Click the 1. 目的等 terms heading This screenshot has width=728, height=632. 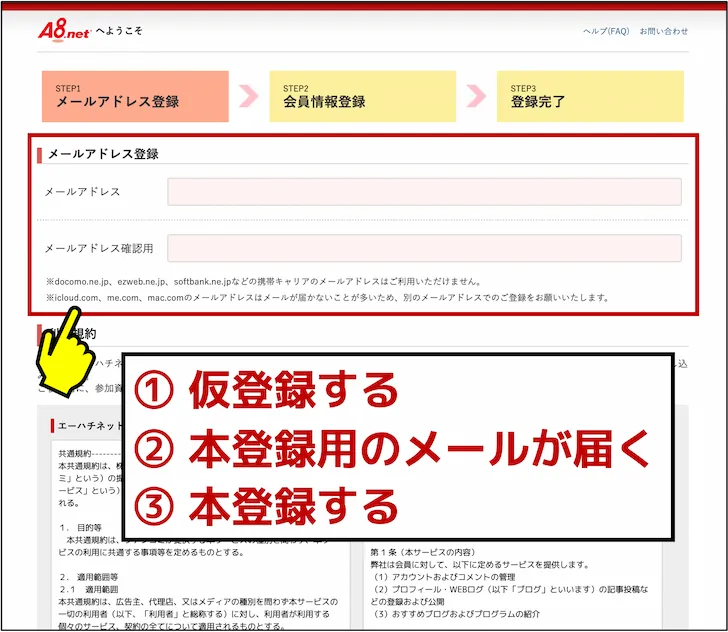coord(80,528)
